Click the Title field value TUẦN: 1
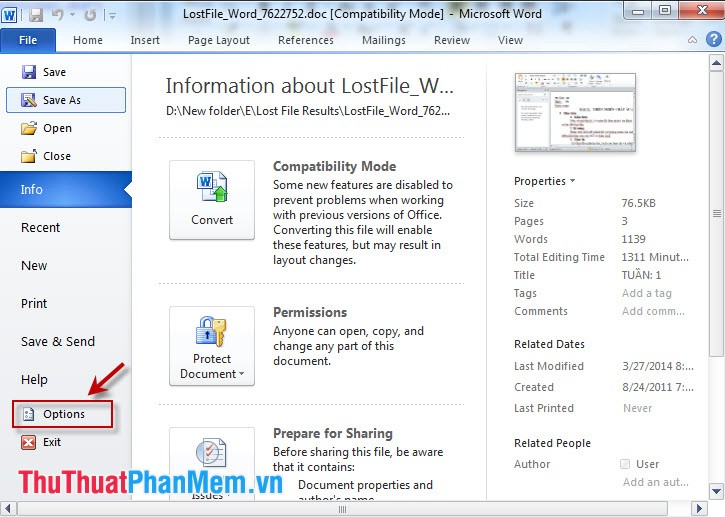Viewport: 725px width, 517px height. click(x=641, y=275)
